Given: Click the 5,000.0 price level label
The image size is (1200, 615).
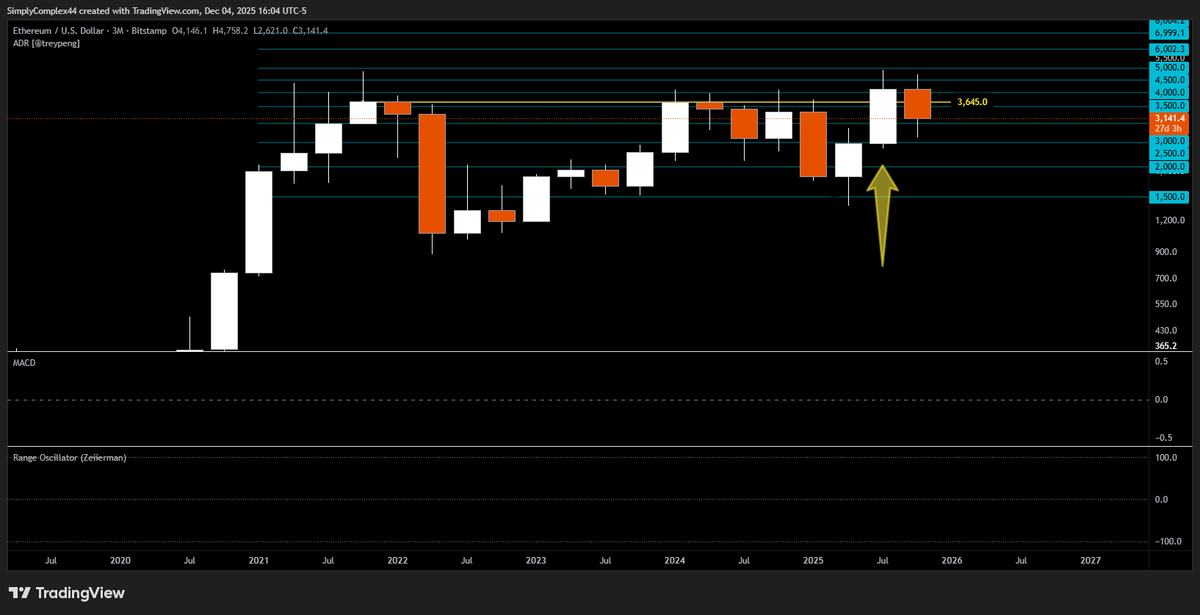Looking at the screenshot, I should click(1170, 68).
